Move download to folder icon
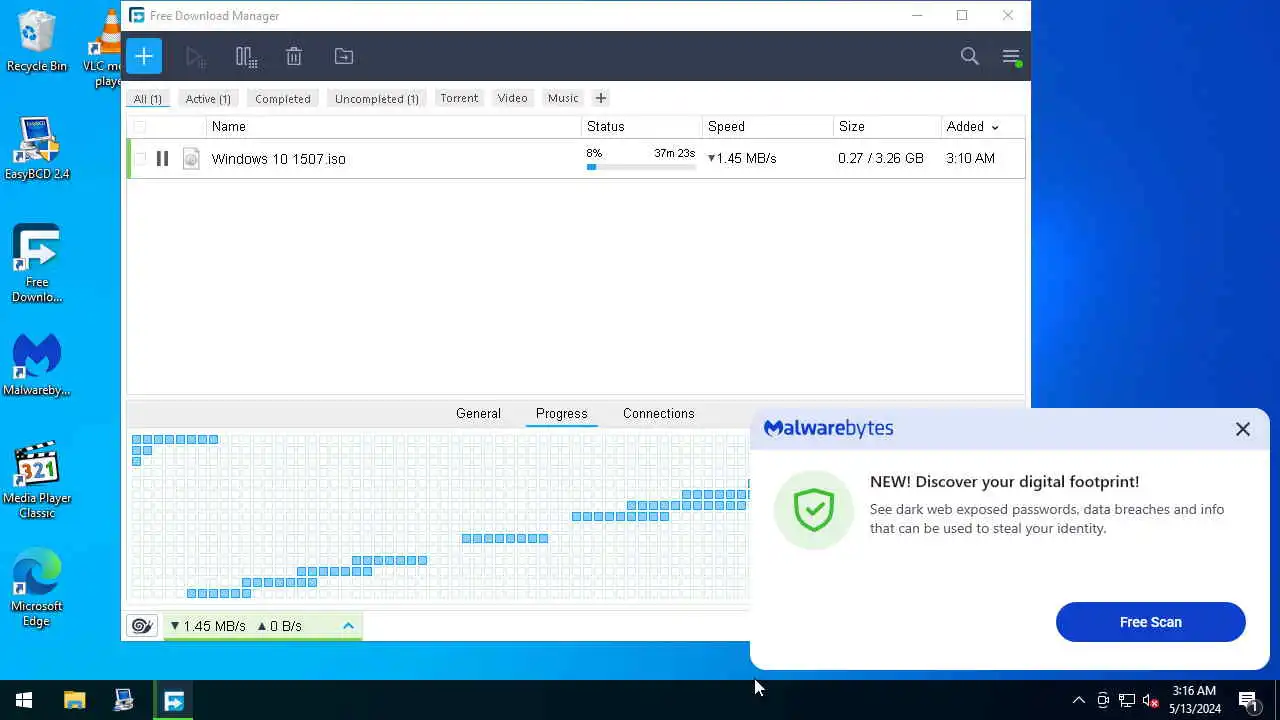Viewport: 1280px width, 720px height. [344, 57]
